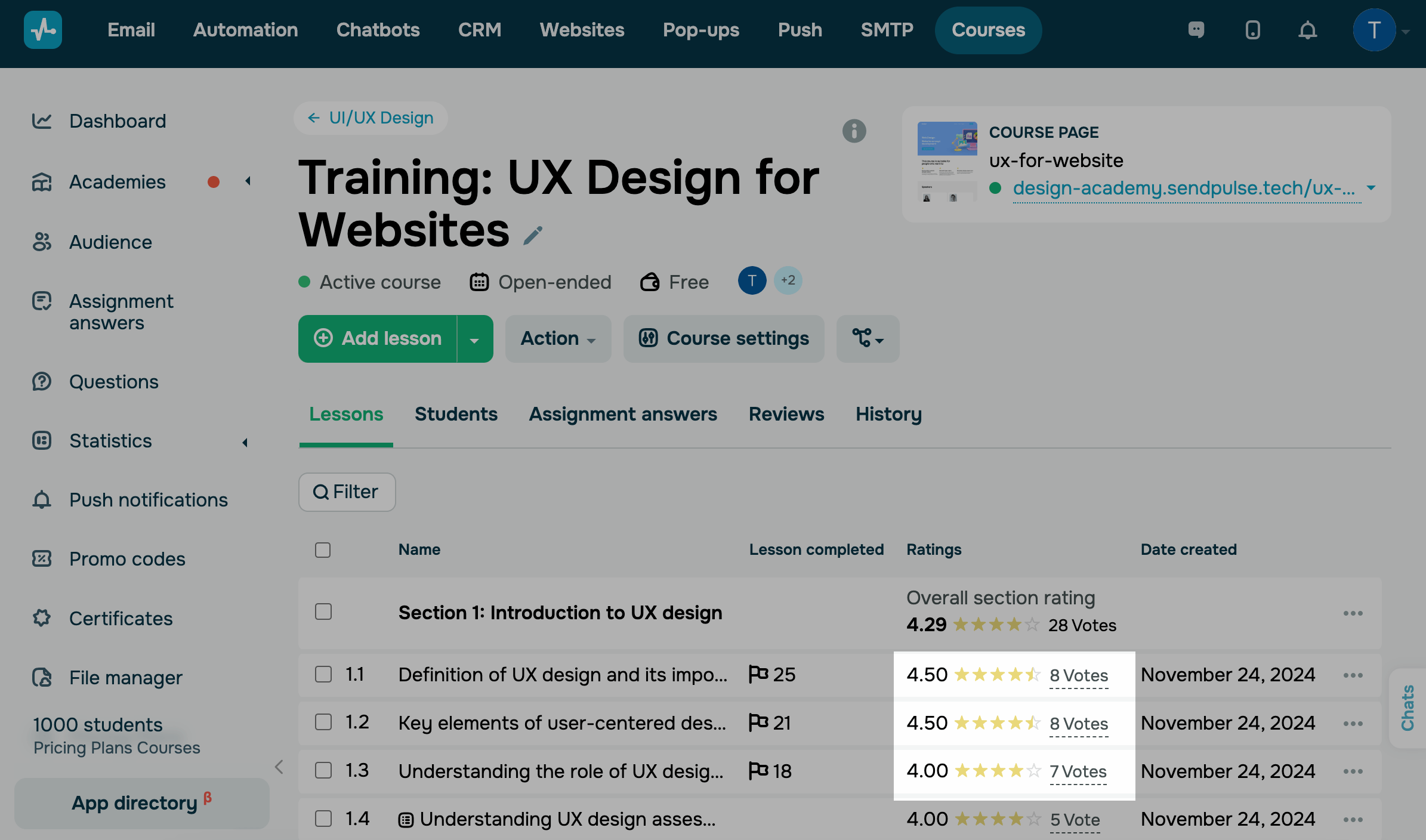Screen dimensions: 1426x840
Task: Check the select-all lessons checkbox in header
Action: [x=323, y=549]
